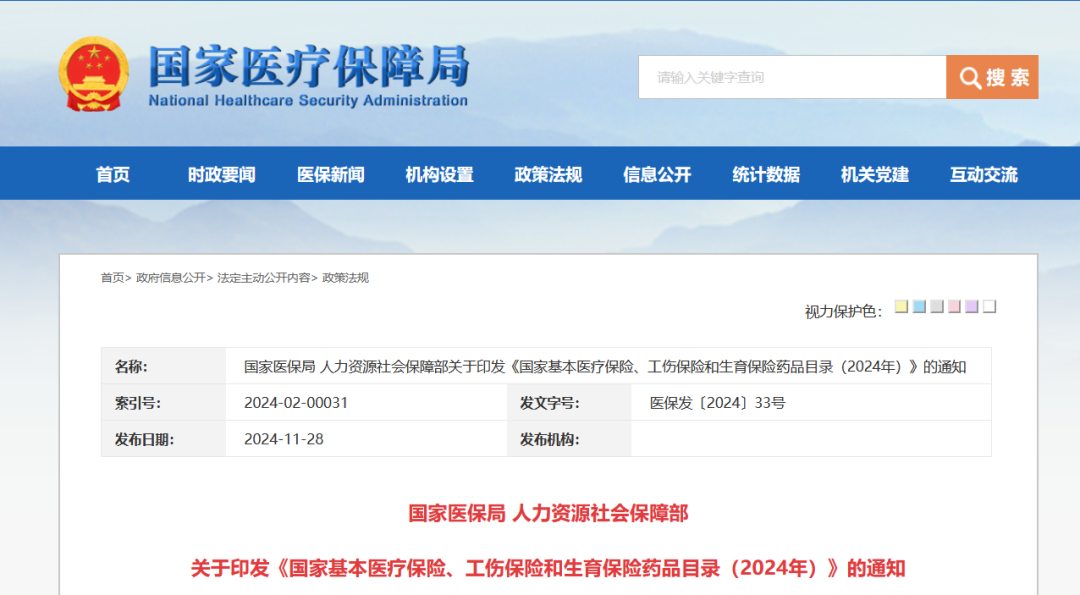Click the 发文字号 label cell

[x=569, y=403]
